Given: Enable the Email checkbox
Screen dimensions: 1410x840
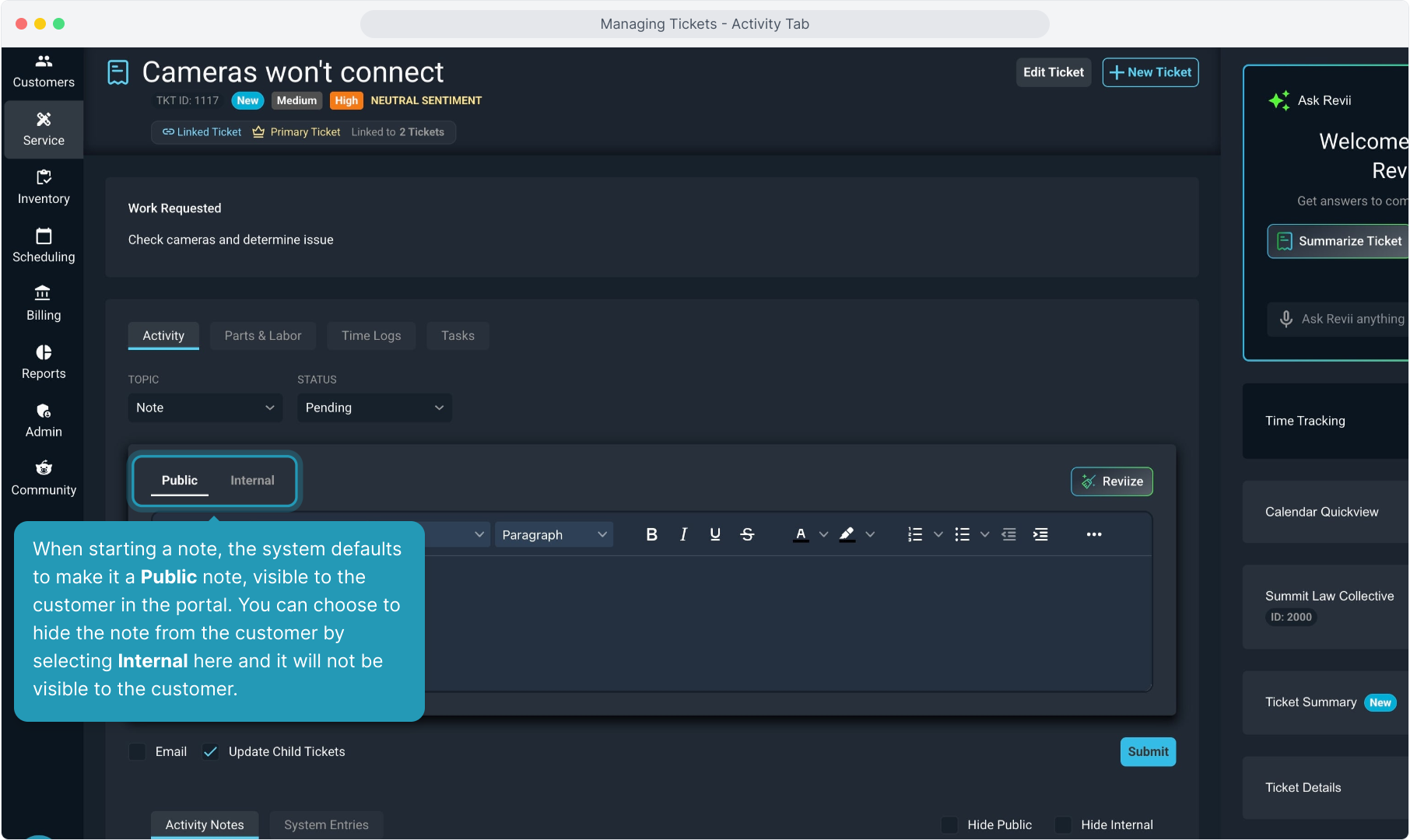Looking at the screenshot, I should [138, 752].
